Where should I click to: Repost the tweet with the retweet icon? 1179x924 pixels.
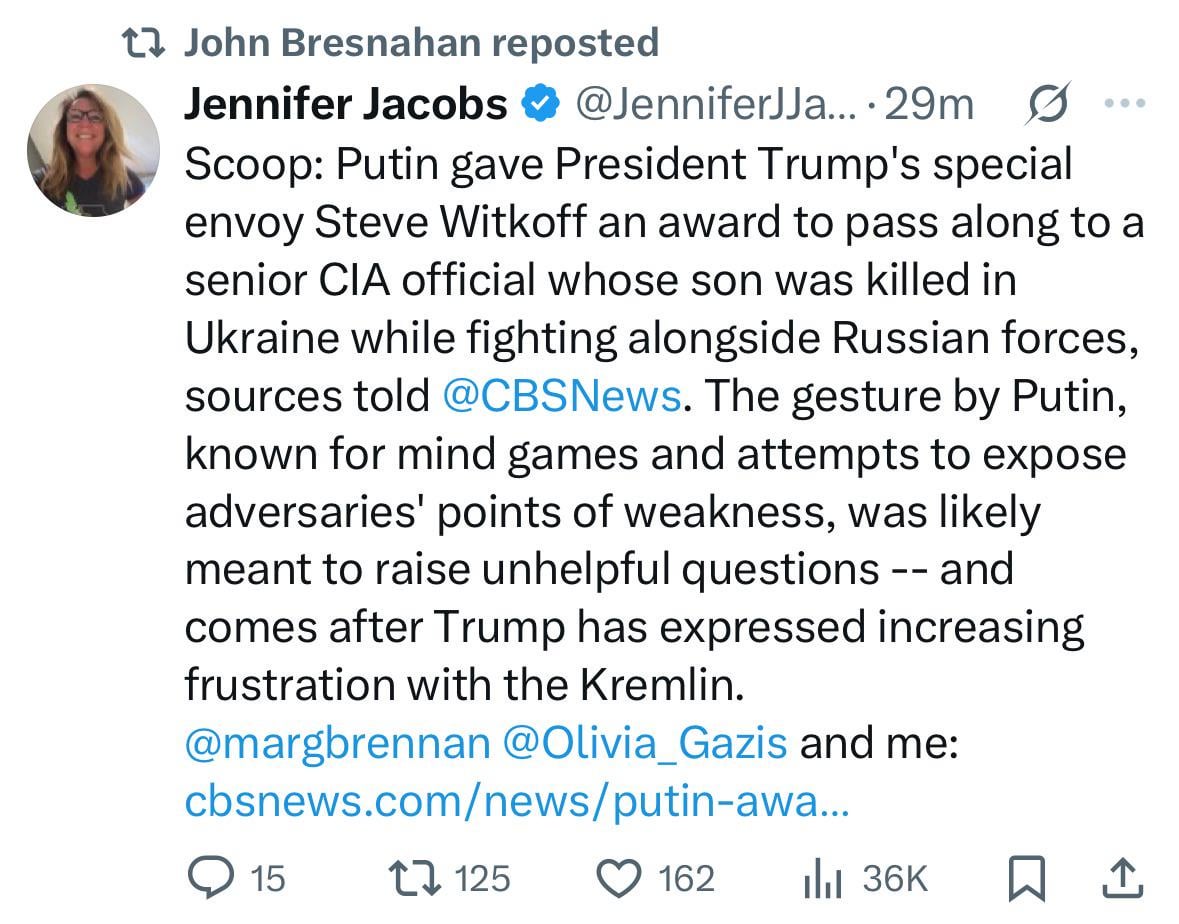pos(414,878)
